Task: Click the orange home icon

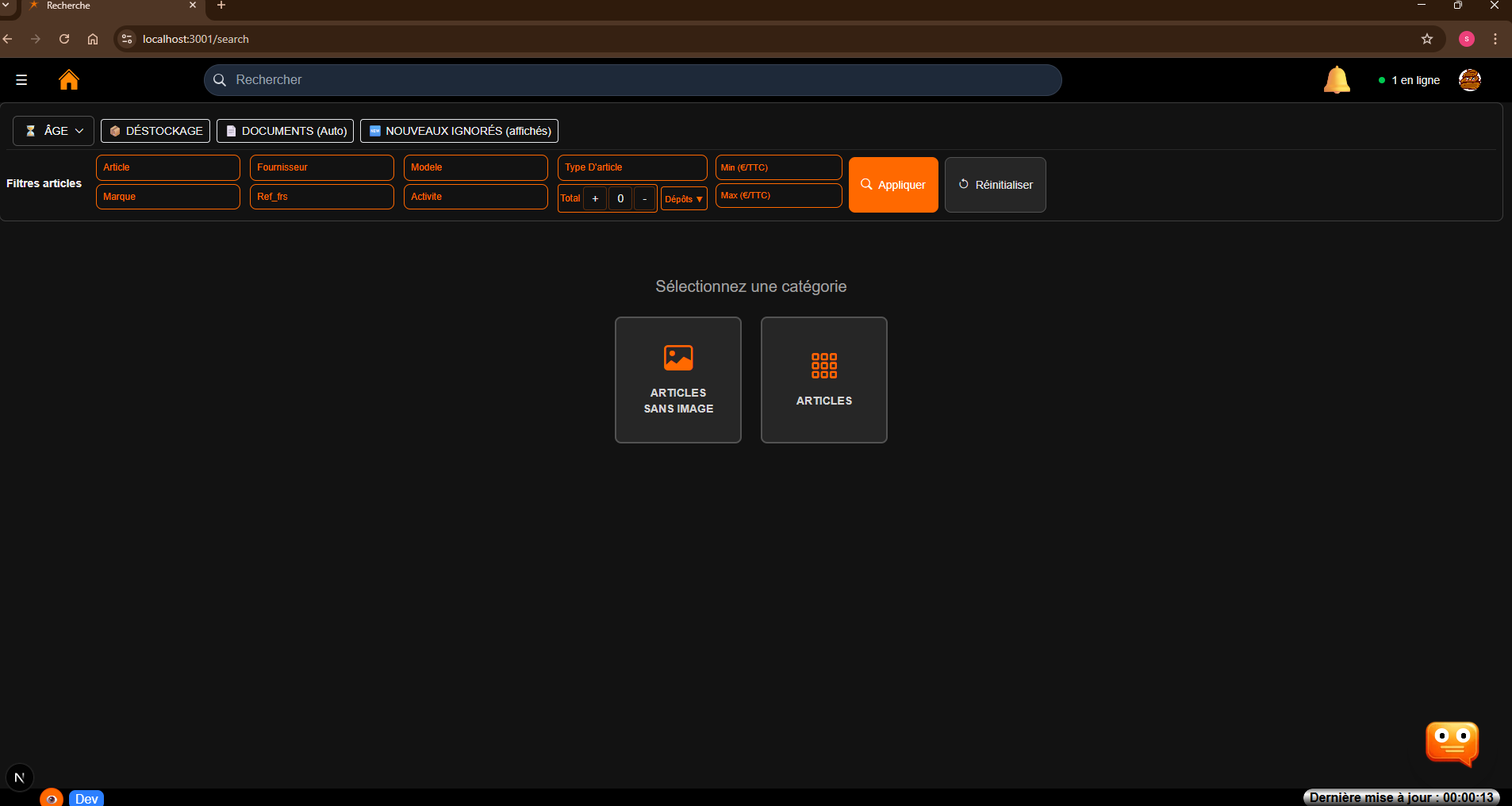Action: coord(69,80)
